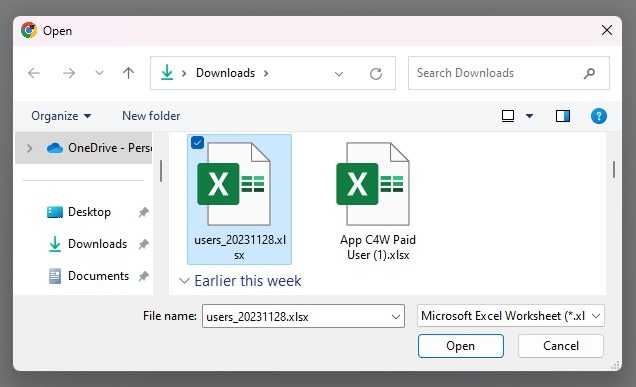Viewport: 636px width, 387px height.
Task: Open Desktop in the sidebar
Action: coord(89,212)
